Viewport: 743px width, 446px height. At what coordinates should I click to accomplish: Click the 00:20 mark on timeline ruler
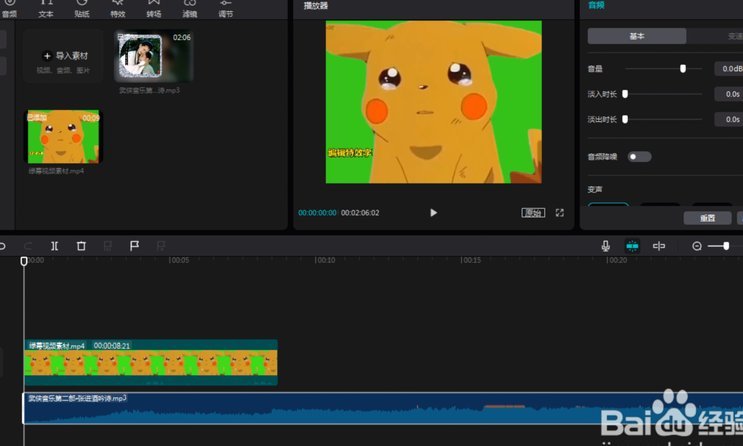point(617,260)
